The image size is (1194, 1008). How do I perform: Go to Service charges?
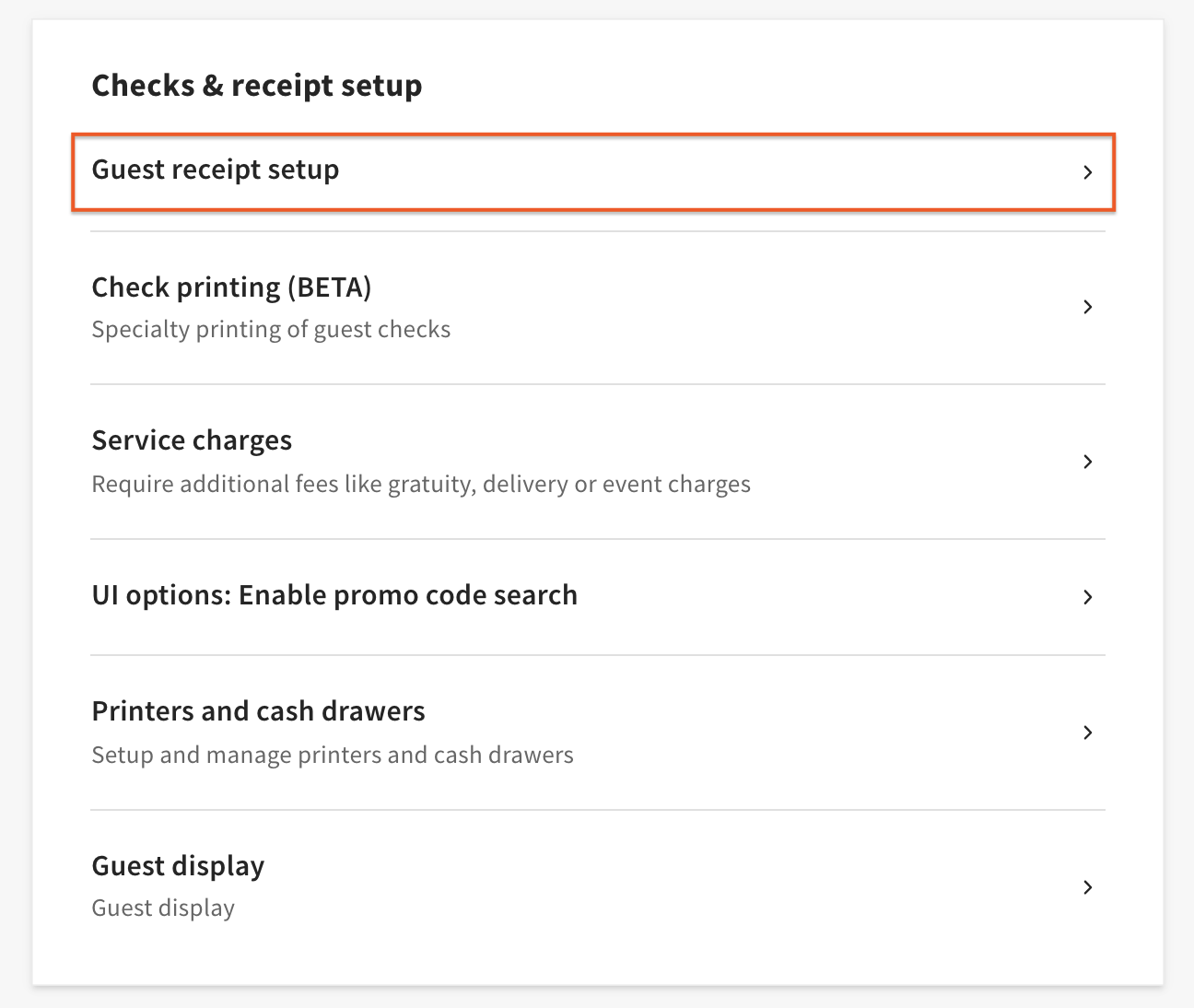(192, 440)
